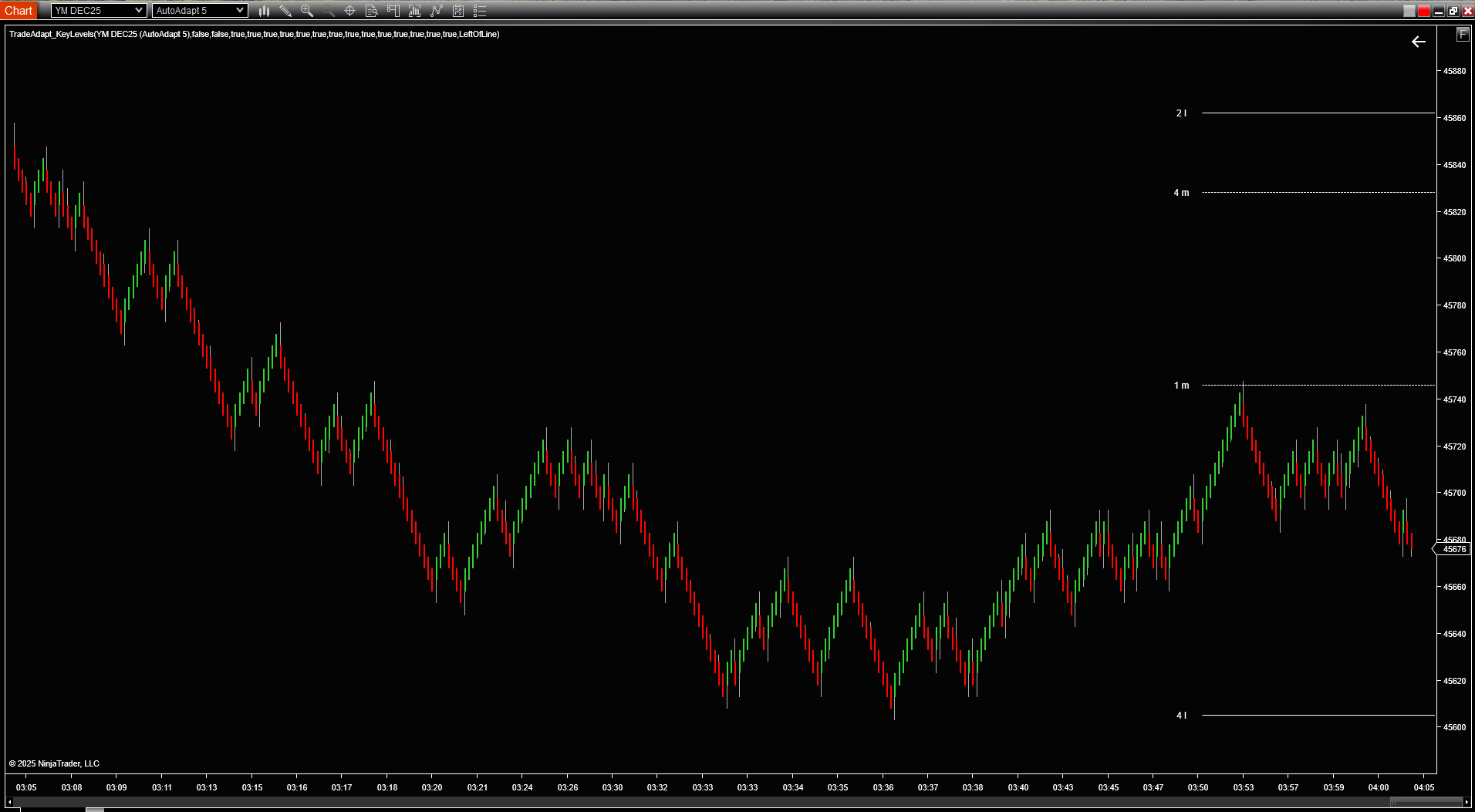Open the Chart Trader panel icon
The image size is (1475, 812).
pyautogui.click(x=393, y=11)
